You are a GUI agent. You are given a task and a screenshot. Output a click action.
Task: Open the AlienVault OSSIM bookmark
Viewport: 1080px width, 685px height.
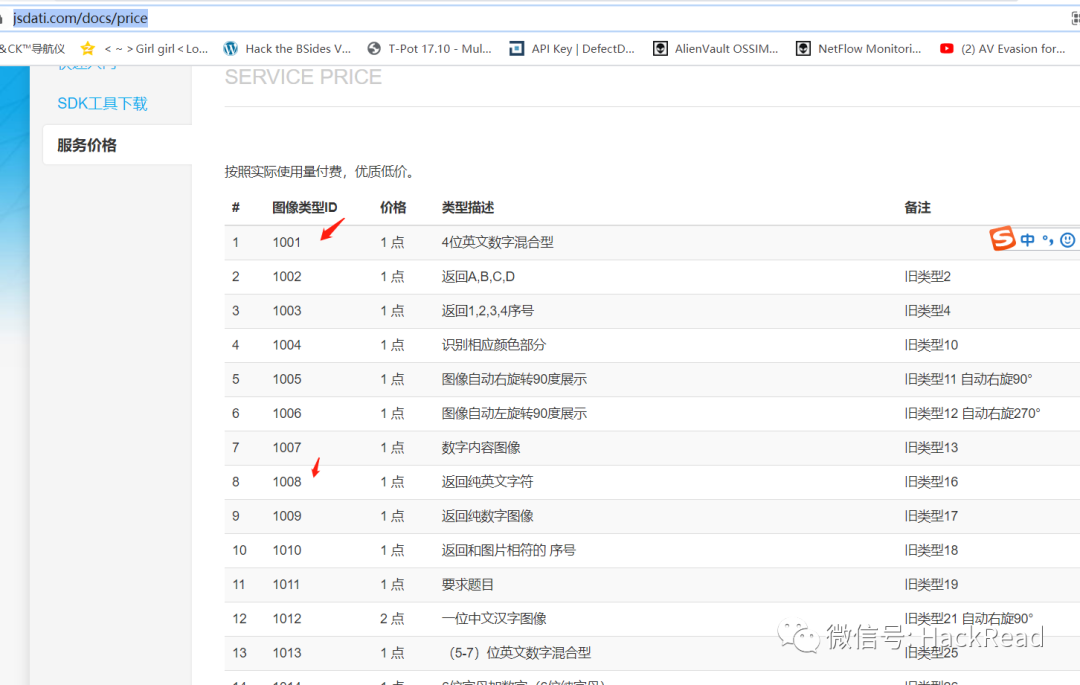pos(715,48)
